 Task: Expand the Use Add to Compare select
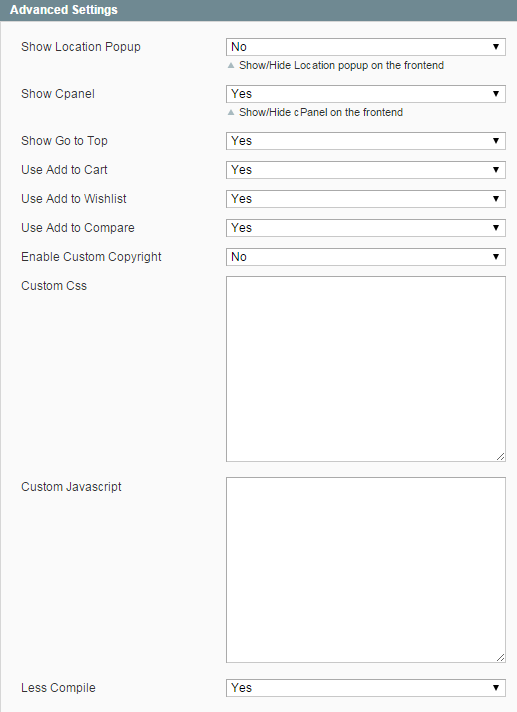[366, 228]
